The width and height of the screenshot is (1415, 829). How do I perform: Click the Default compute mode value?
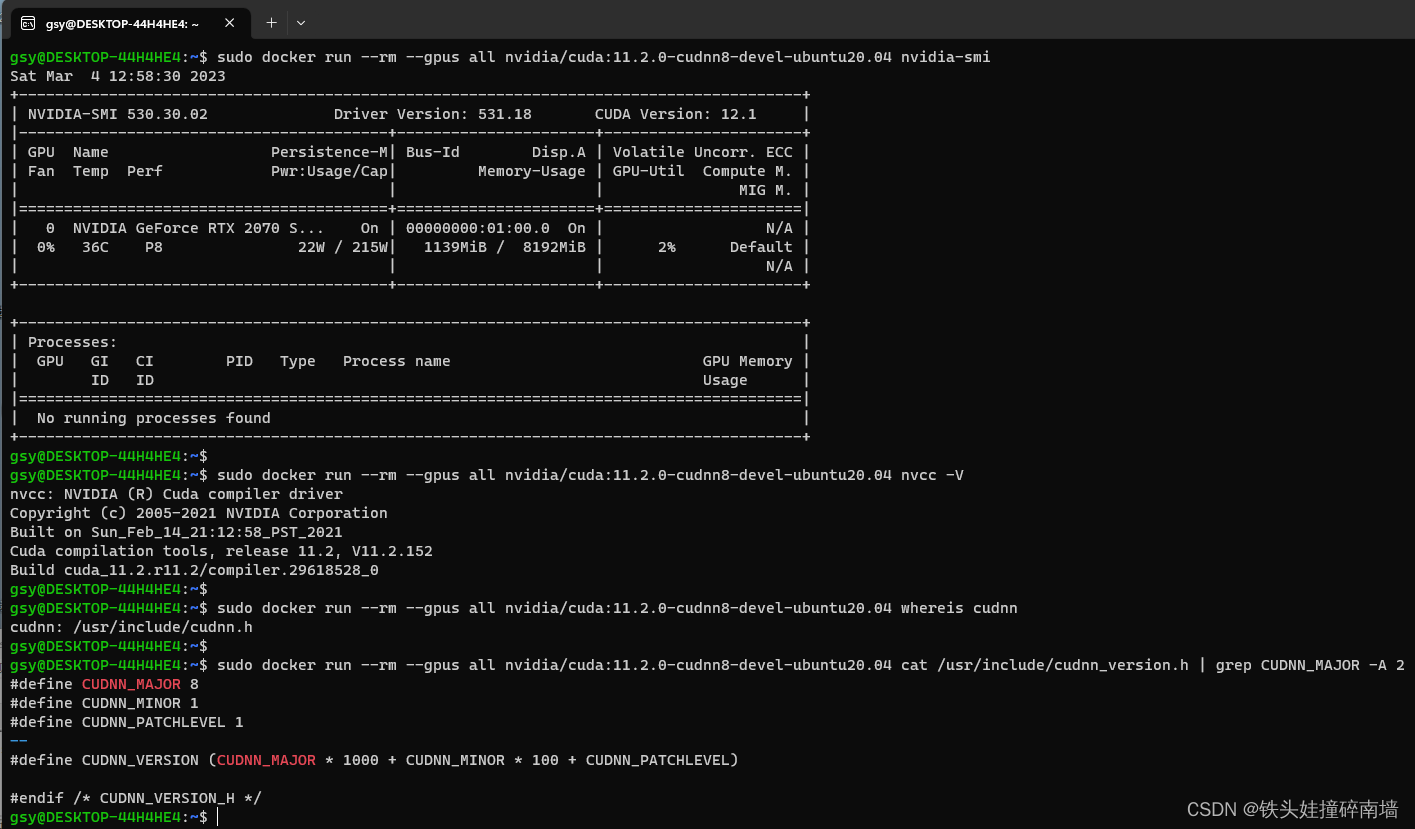(761, 247)
